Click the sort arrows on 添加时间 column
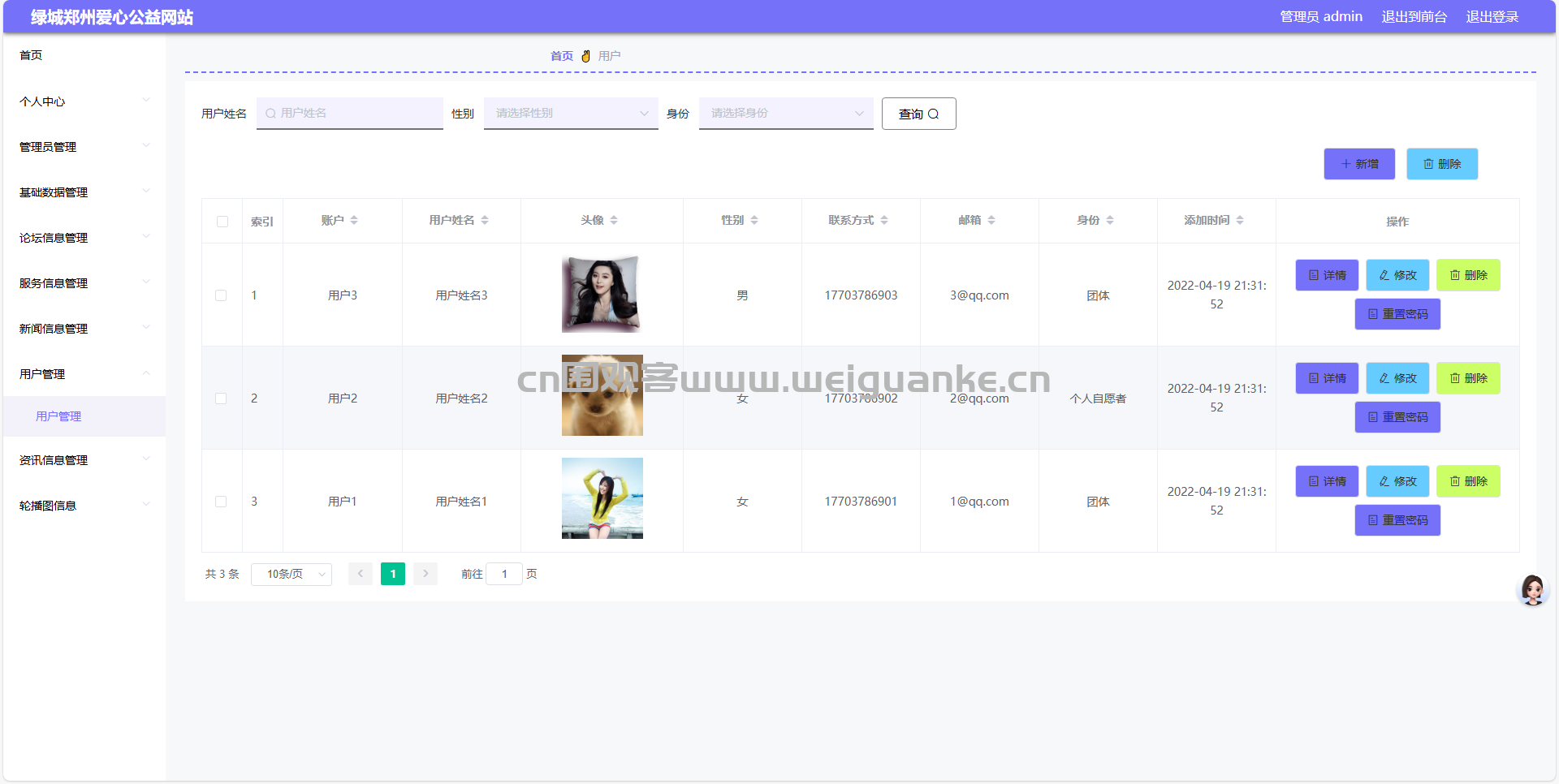Viewport: 1559px width, 784px height. (1240, 221)
